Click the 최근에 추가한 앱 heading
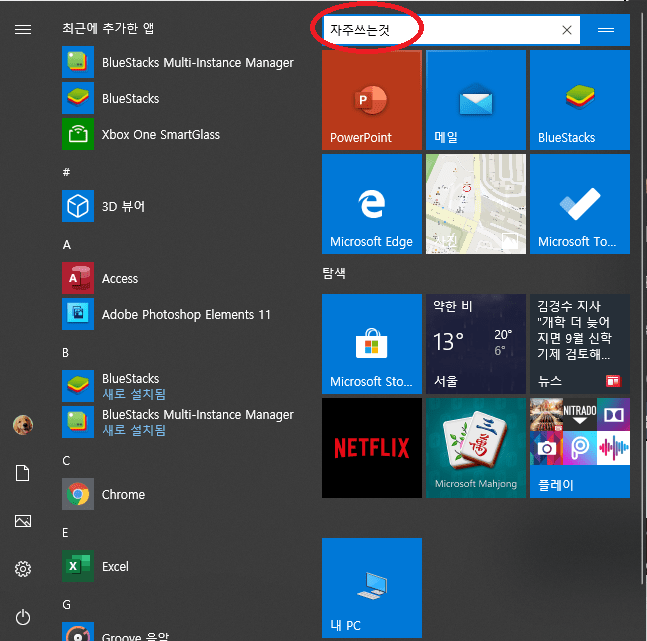Image resolution: width=647 pixels, height=641 pixels. tap(108, 28)
